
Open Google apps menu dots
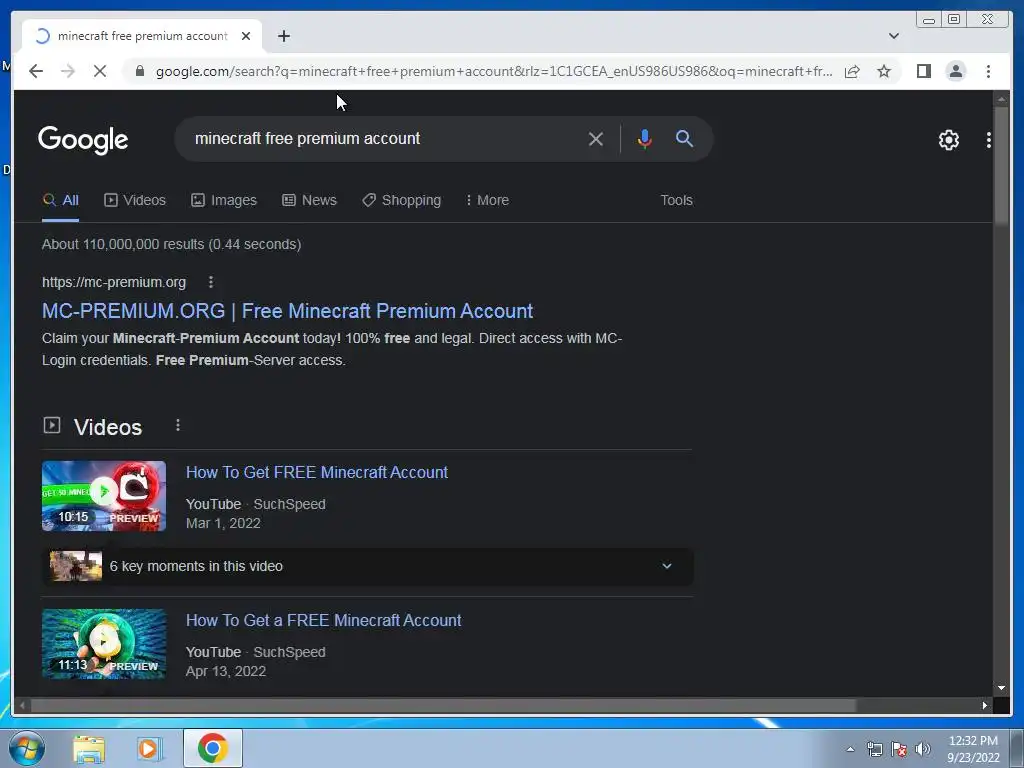(x=988, y=140)
